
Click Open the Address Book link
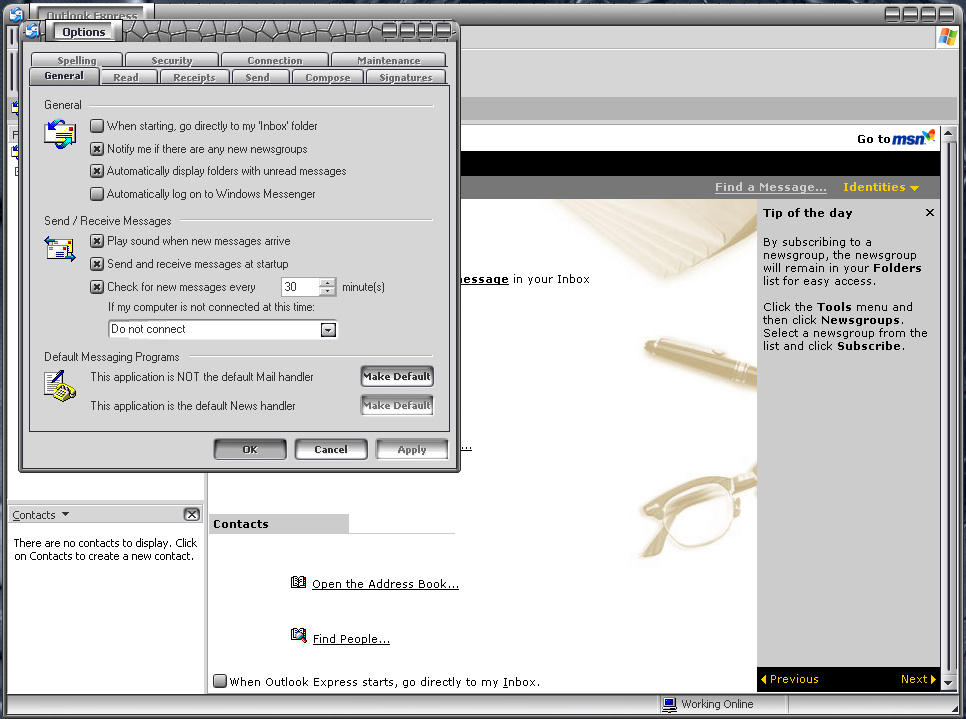pyautogui.click(x=385, y=584)
